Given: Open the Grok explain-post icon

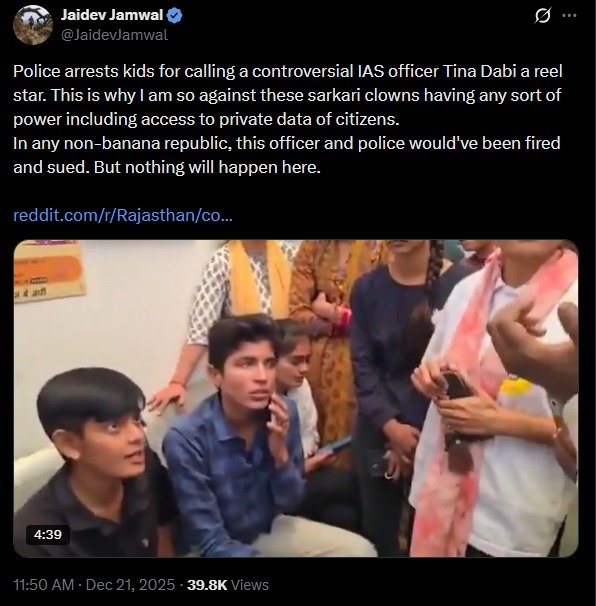Looking at the screenshot, I should [x=542, y=16].
